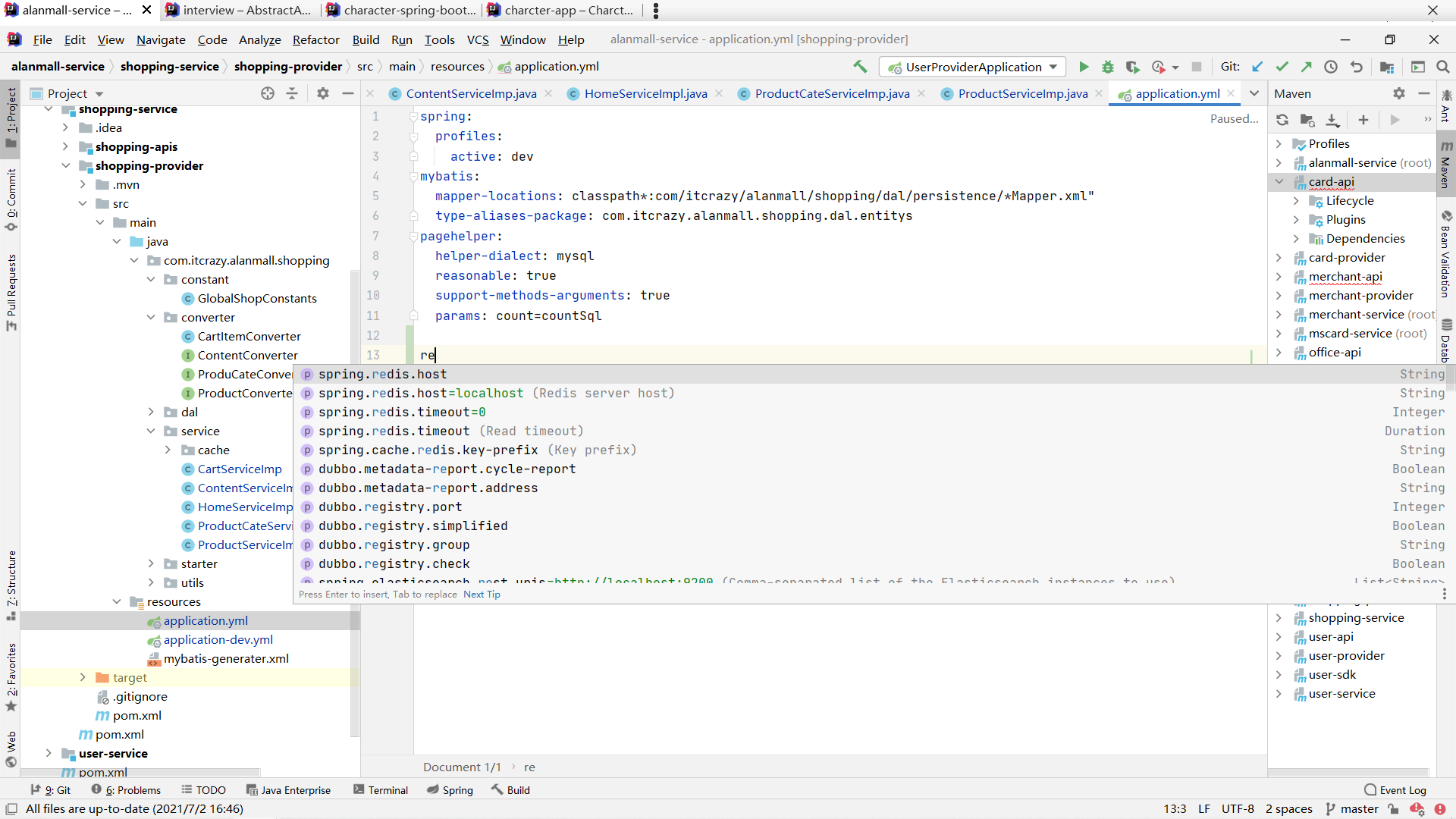Hide the Project panel

point(348,93)
